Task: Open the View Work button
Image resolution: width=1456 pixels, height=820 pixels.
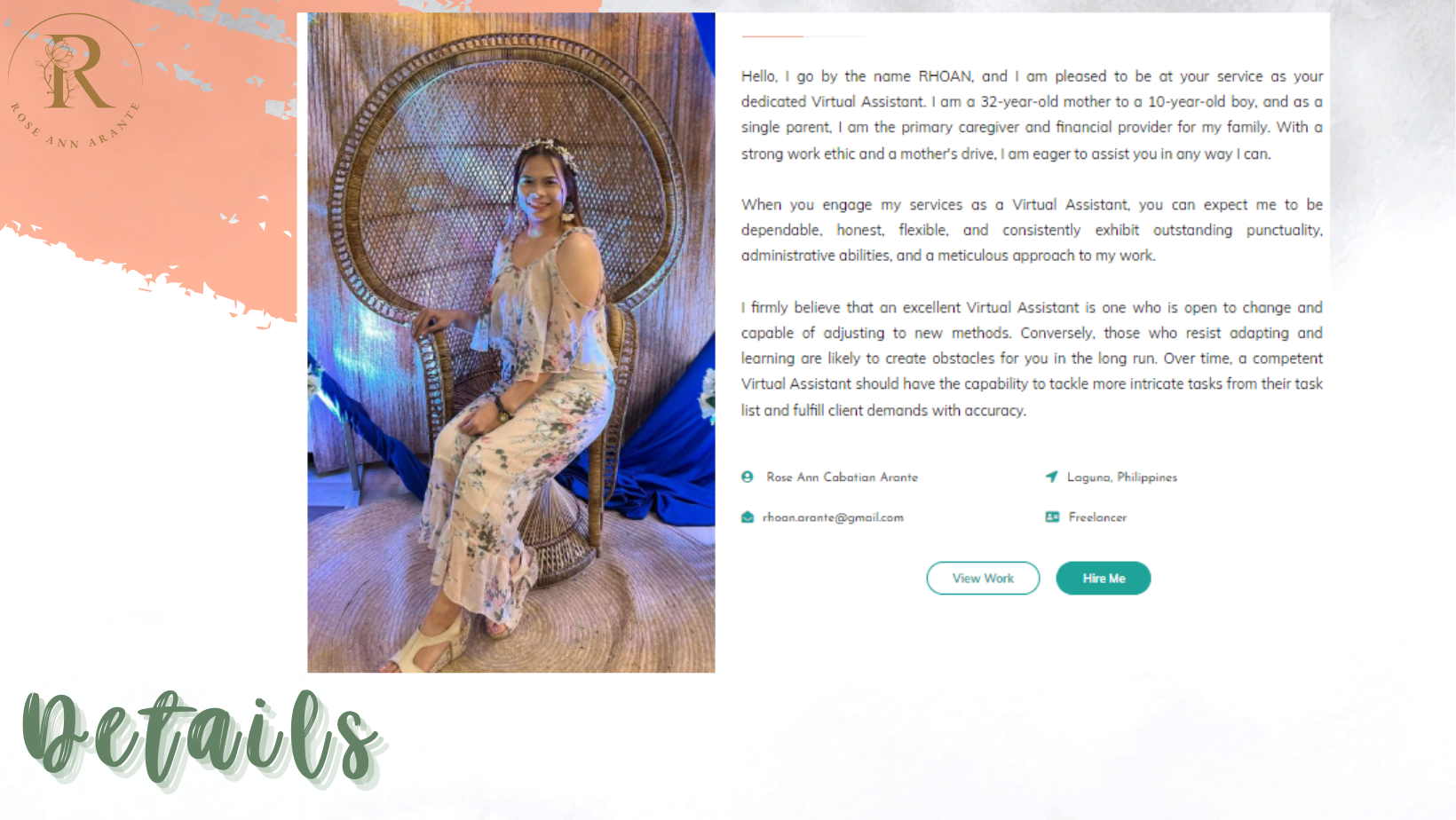Action: (x=983, y=578)
